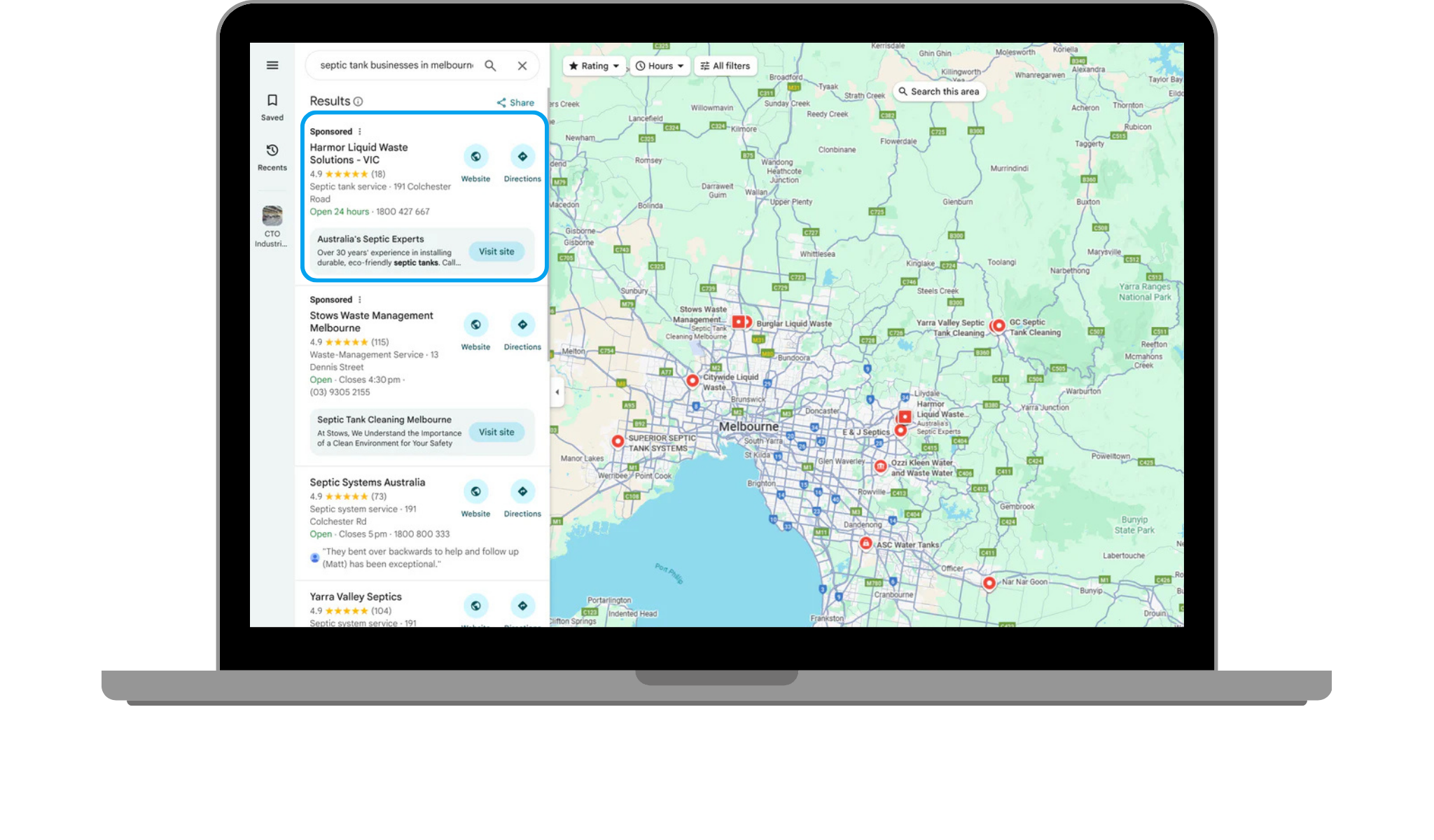Open the three-dot menu on the first Sponsored result
The image size is (1434, 840).
[359, 131]
